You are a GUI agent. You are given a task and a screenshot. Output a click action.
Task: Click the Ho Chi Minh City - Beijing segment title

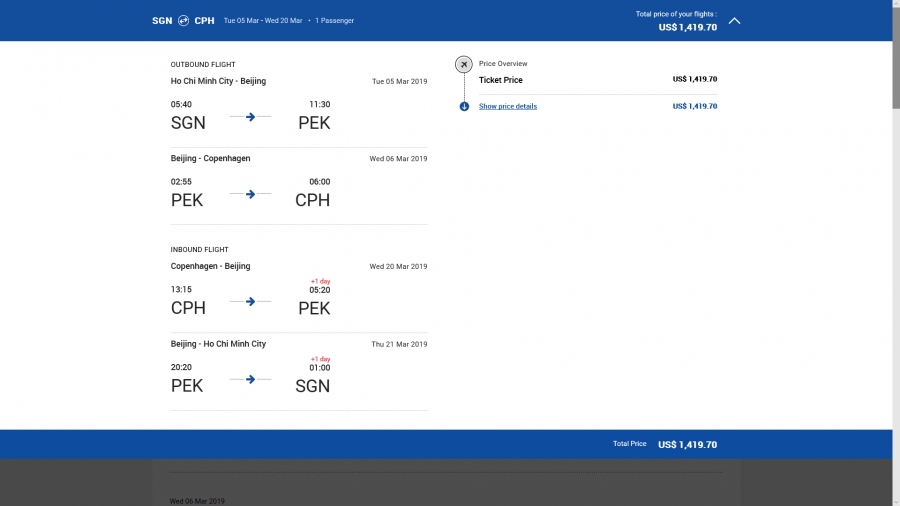coord(218,81)
